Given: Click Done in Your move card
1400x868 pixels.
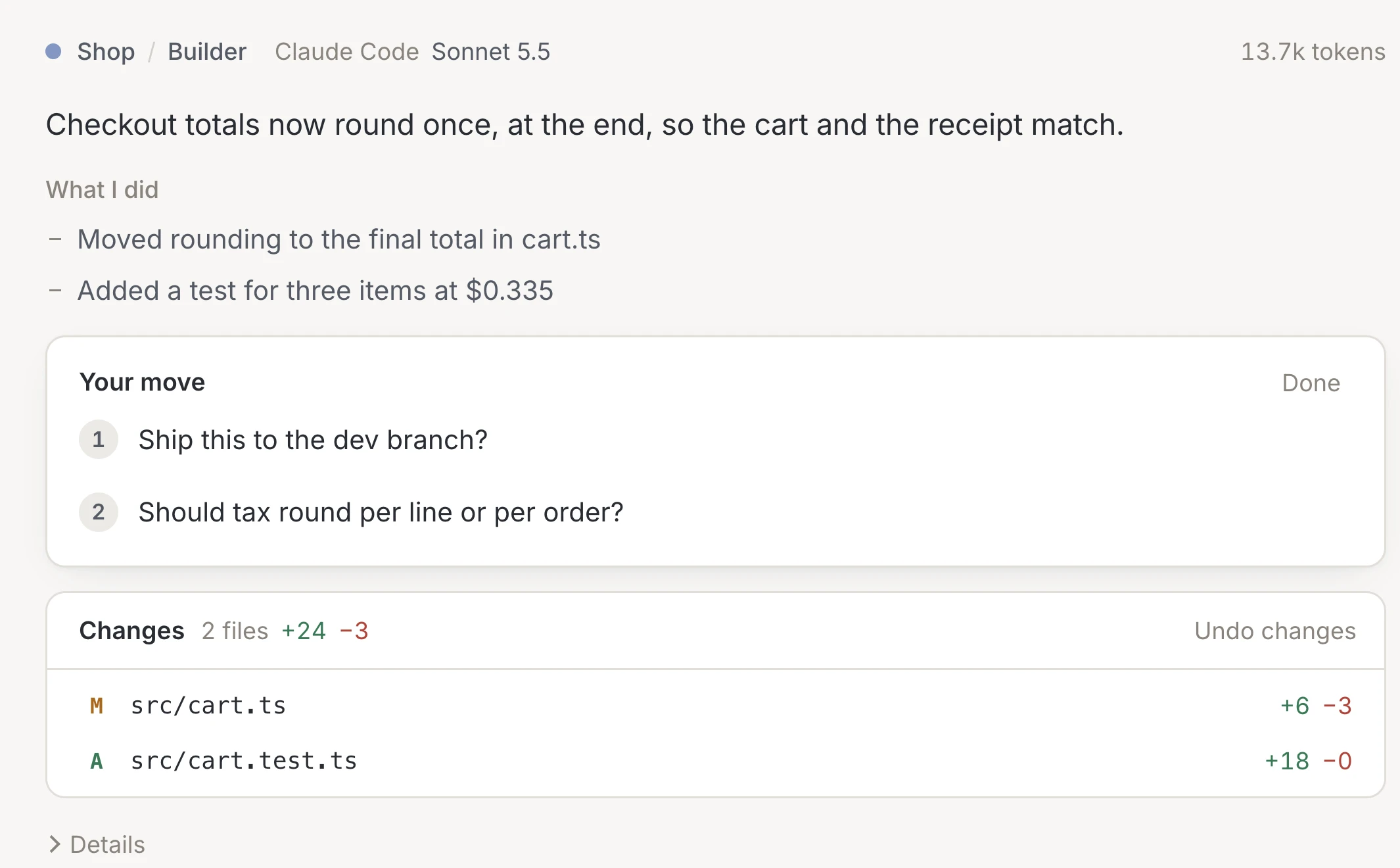Looking at the screenshot, I should (x=1311, y=383).
